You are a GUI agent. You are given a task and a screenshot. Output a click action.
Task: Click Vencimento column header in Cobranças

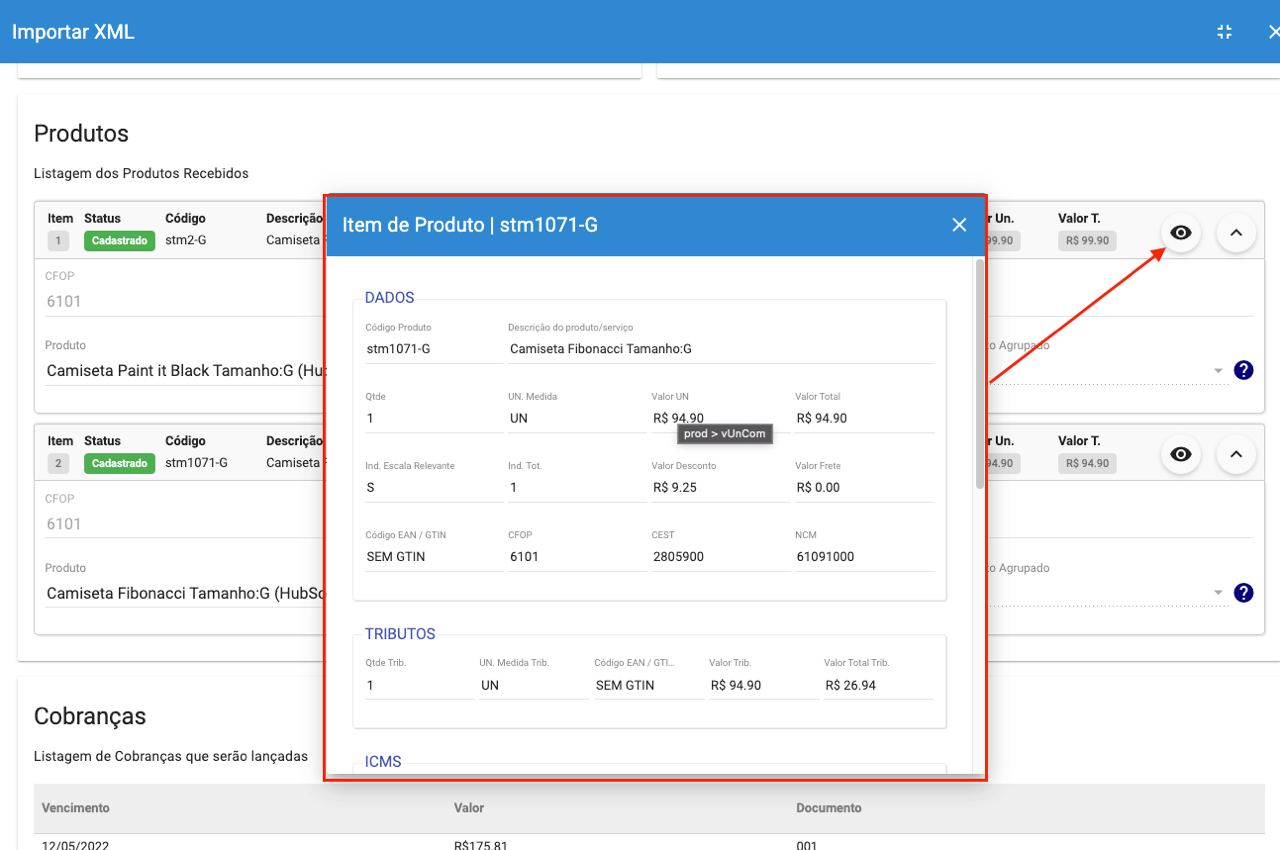point(76,808)
